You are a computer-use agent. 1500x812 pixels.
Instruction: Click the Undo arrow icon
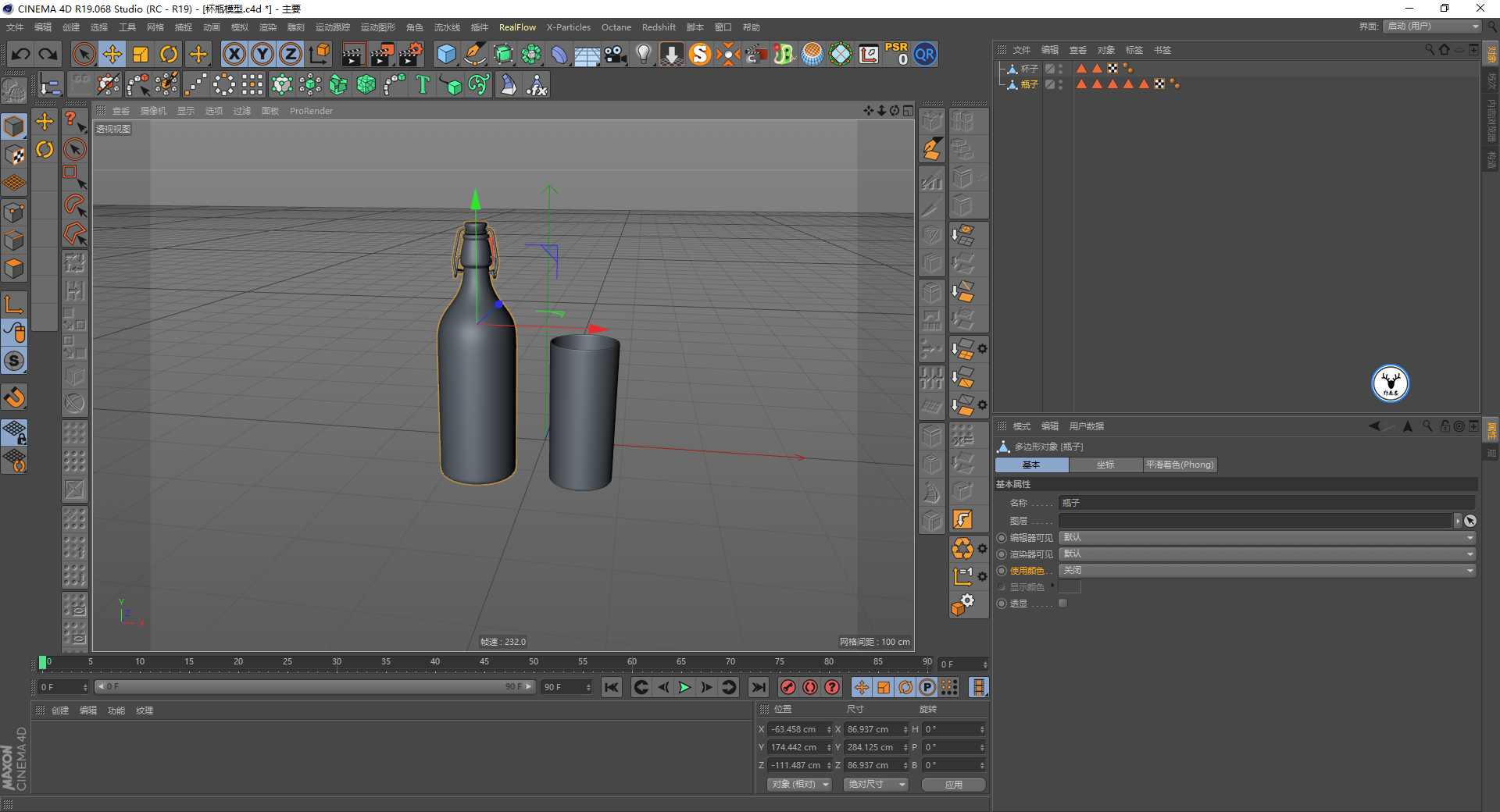[x=21, y=54]
